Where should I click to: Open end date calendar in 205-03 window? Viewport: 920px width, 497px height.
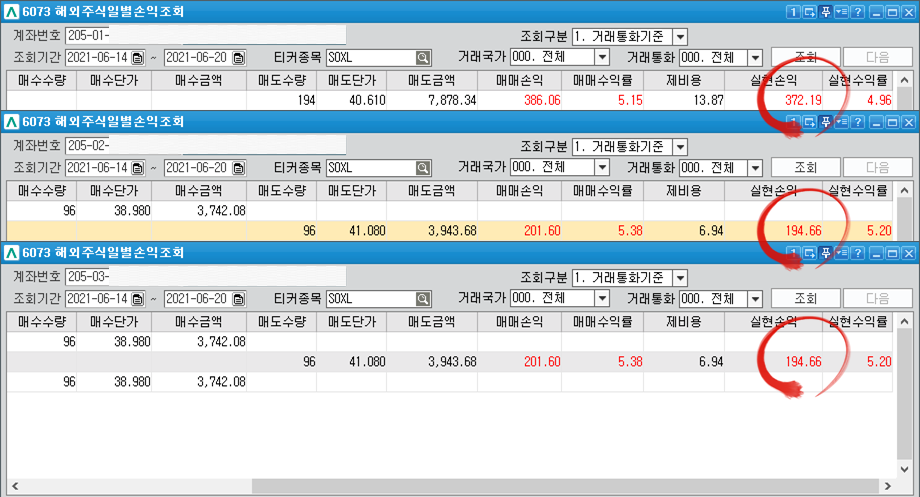click(238, 299)
